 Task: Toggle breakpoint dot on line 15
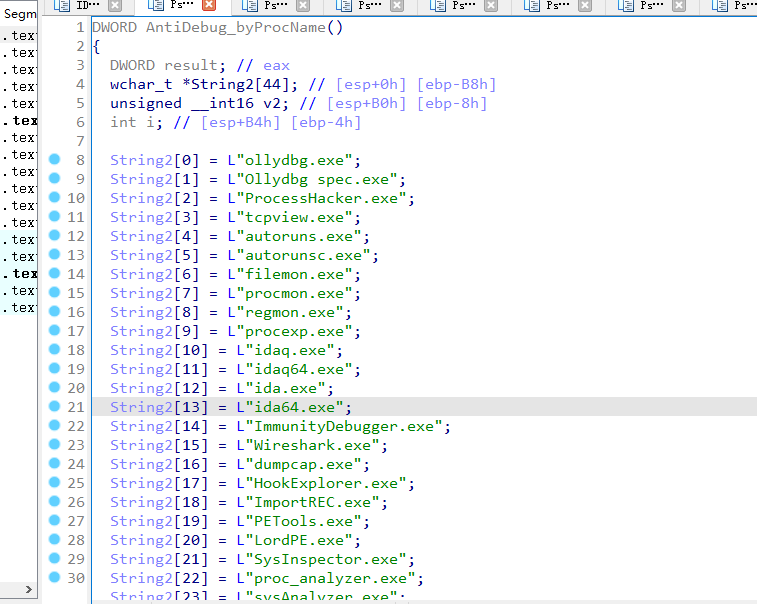coord(55,292)
